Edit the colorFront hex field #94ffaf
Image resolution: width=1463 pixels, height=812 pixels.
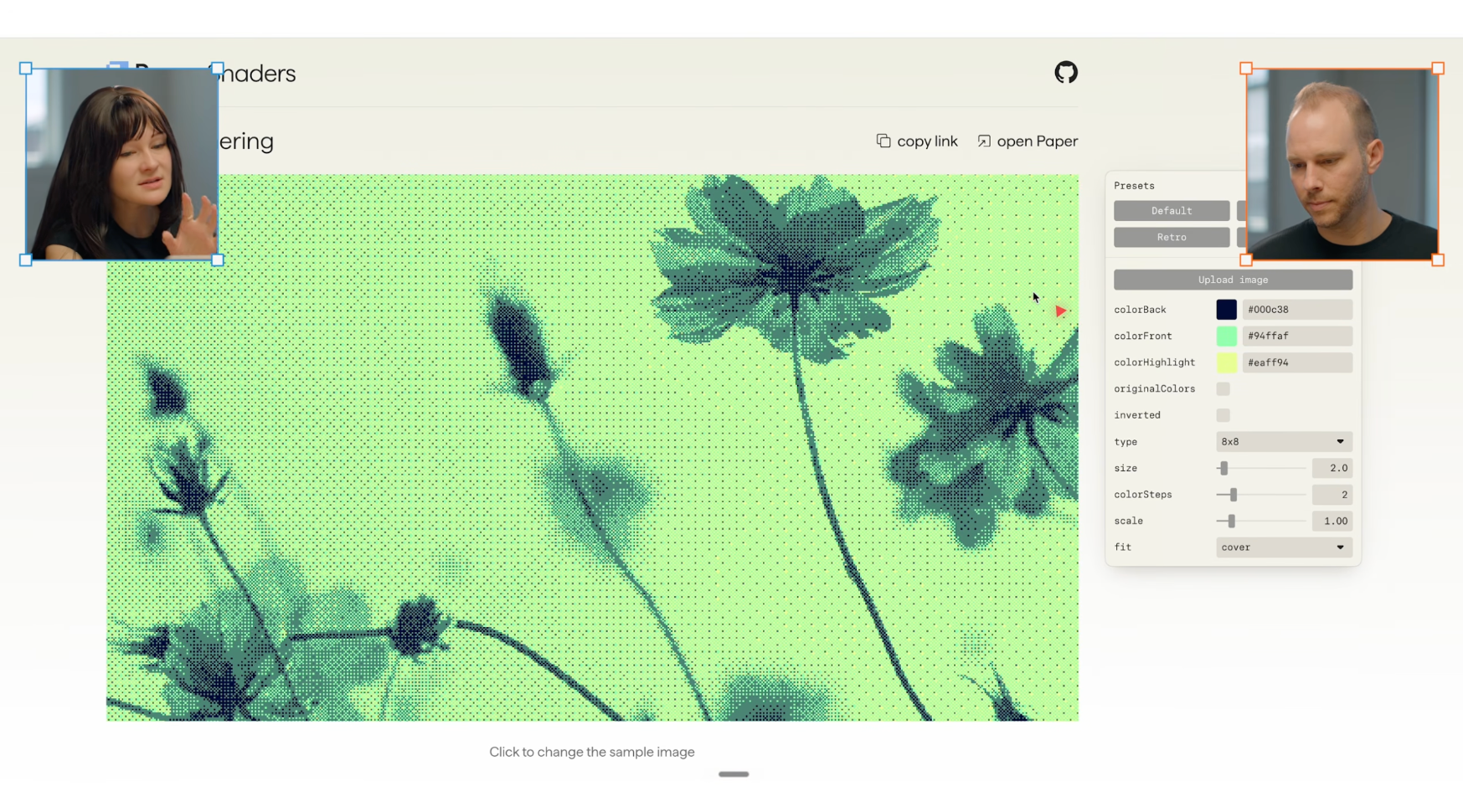[x=1297, y=337]
